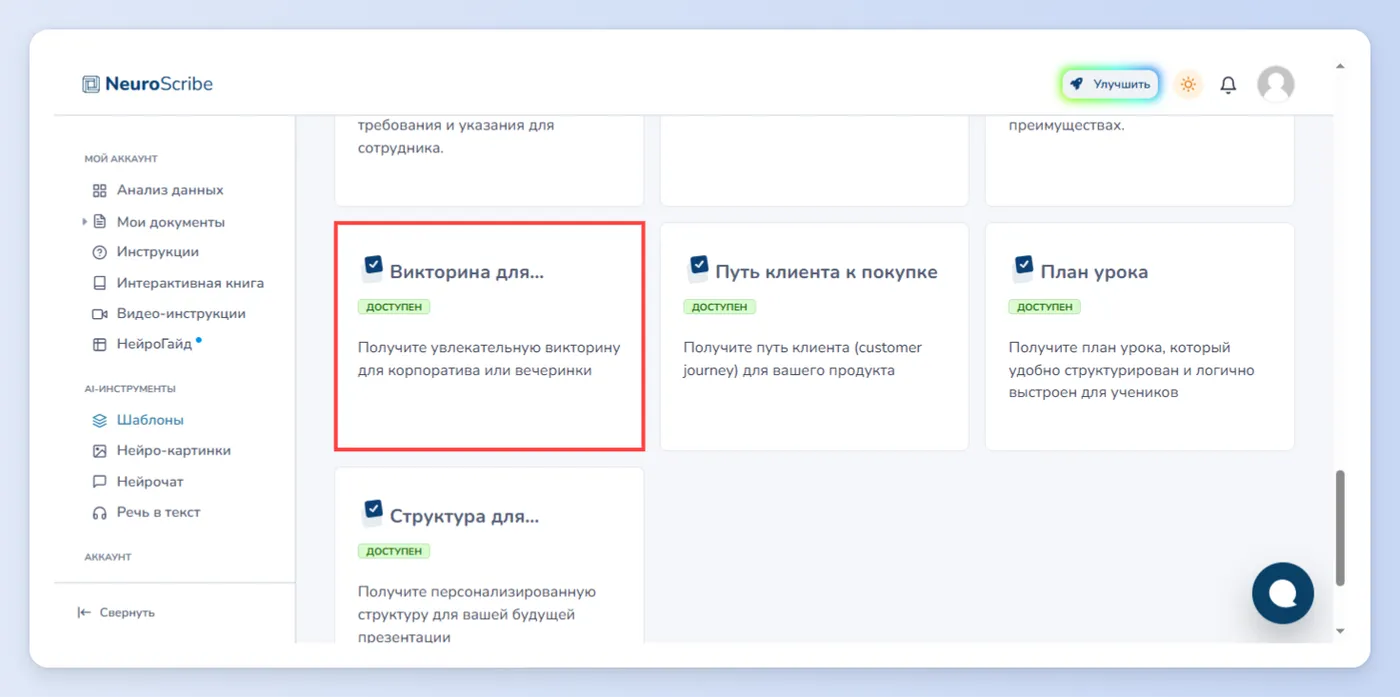Click the Речь в текст headphones icon
The width and height of the screenshot is (1400, 697).
click(x=99, y=513)
